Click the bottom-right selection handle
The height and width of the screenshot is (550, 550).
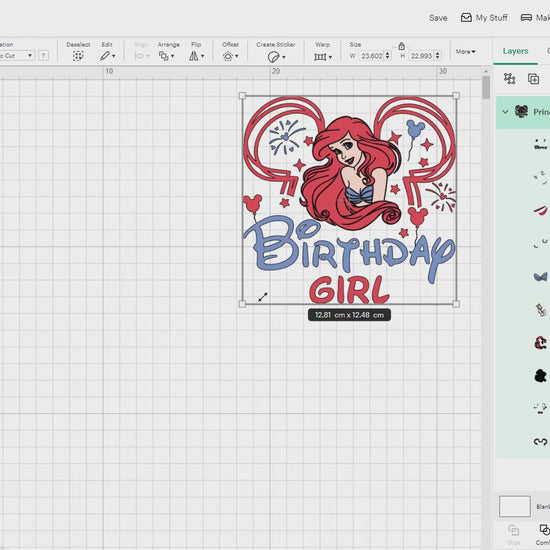(x=456, y=304)
